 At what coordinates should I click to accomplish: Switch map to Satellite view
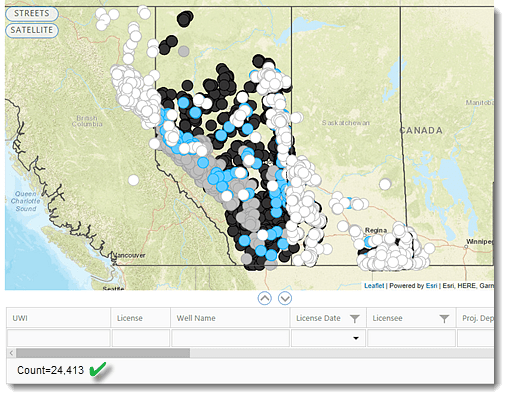(x=32, y=30)
